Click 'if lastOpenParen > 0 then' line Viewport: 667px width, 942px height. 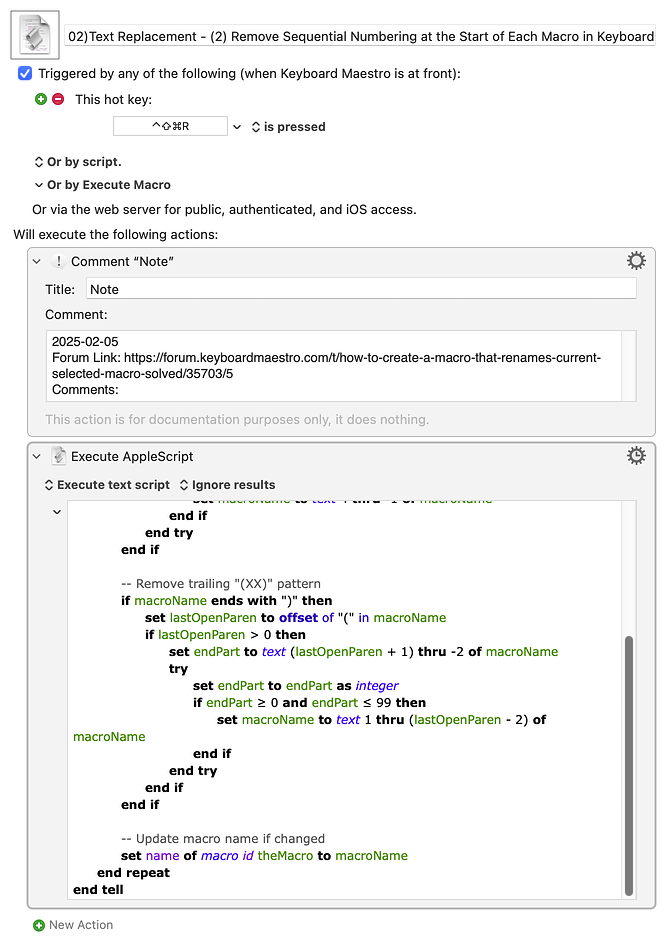(x=225, y=634)
